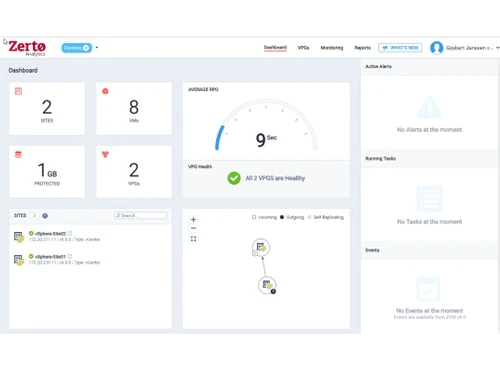
Task: Click the sites info icon
Action: 45,216
